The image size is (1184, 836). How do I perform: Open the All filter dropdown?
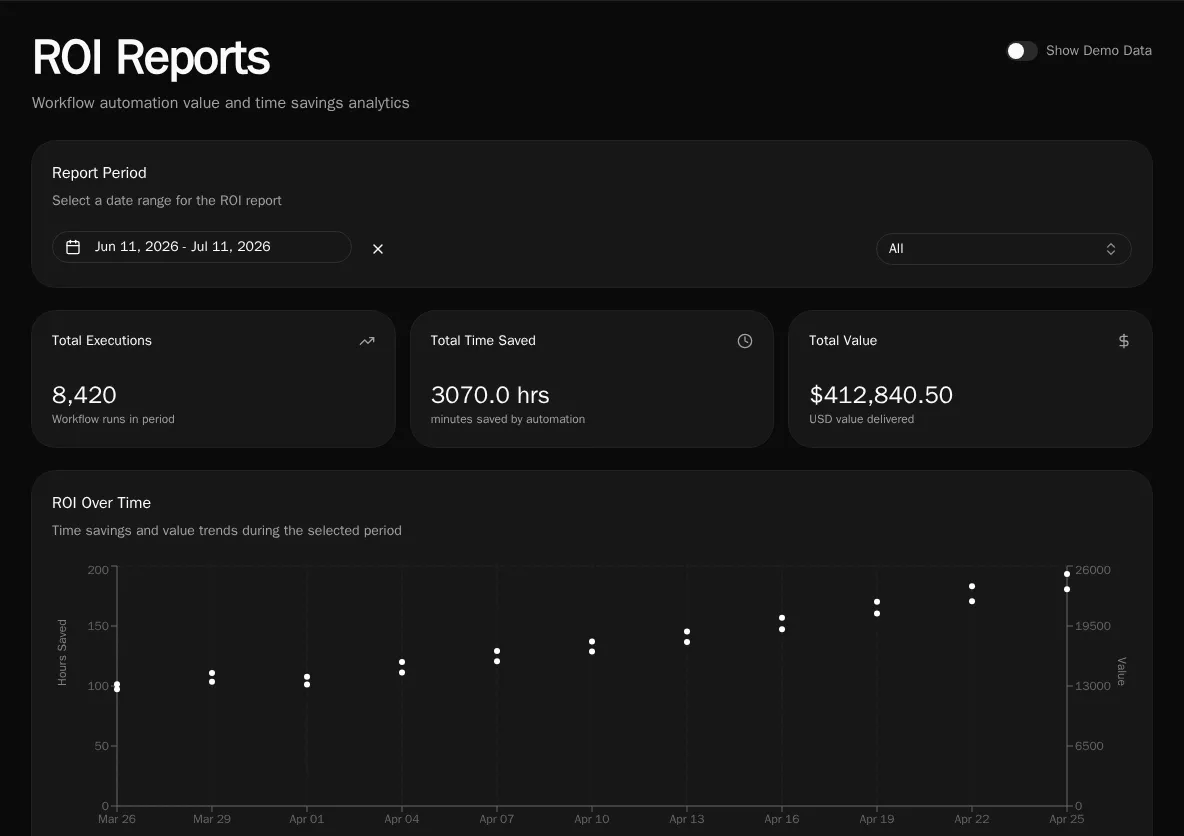click(x=1004, y=248)
